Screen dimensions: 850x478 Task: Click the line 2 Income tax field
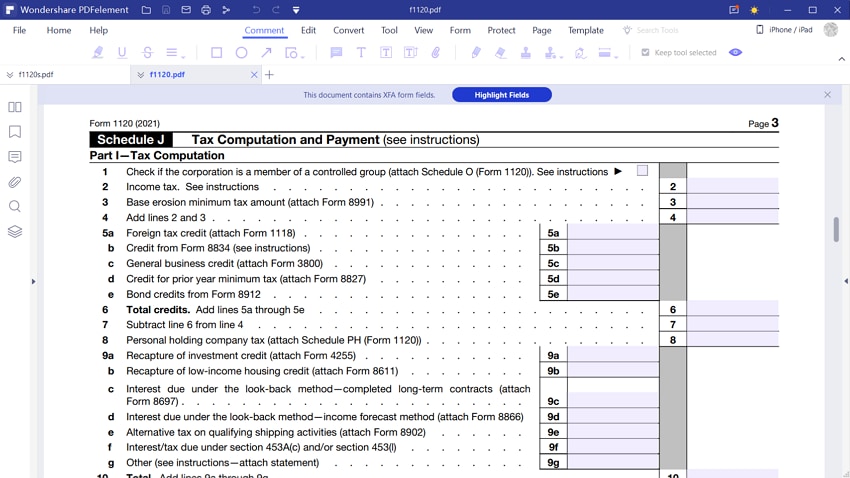[733, 186]
